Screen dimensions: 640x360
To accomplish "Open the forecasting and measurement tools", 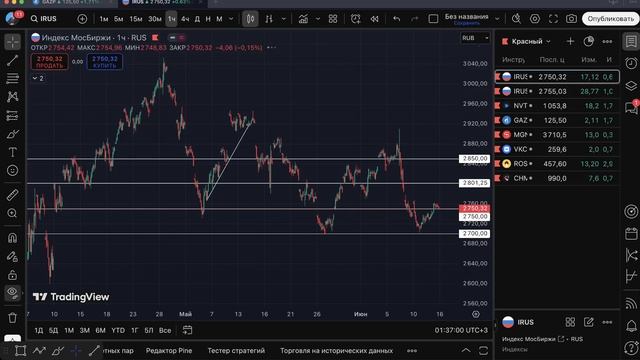I will point(13,116).
